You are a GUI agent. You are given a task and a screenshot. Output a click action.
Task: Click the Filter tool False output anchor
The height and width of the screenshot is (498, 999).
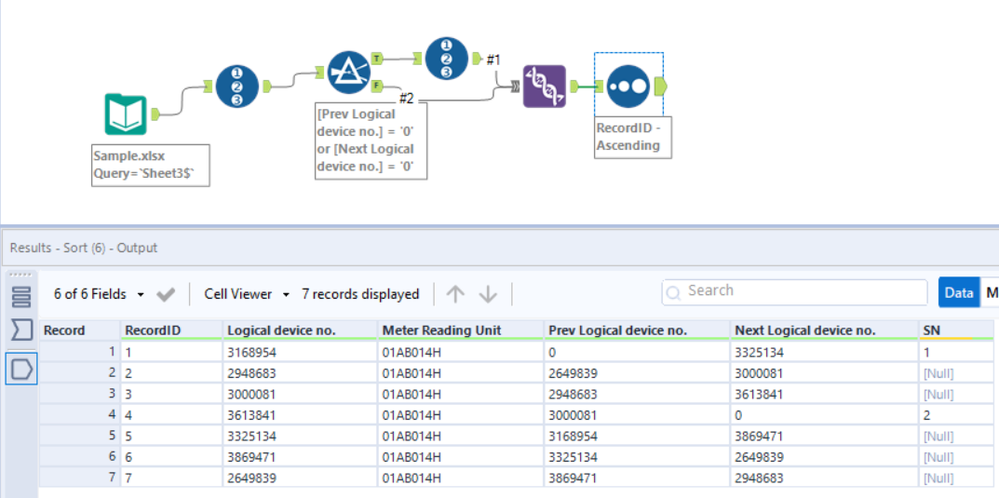(377, 85)
